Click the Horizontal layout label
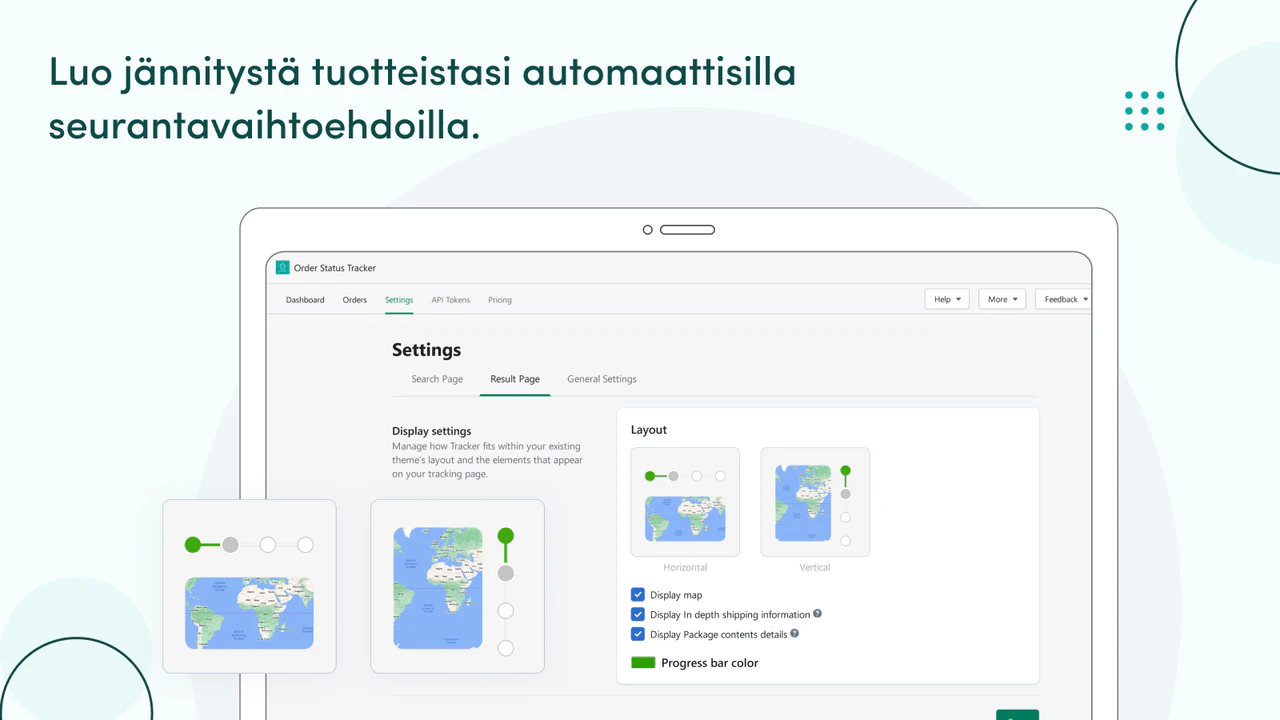The width and height of the screenshot is (1280, 720). [x=685, y=567]
